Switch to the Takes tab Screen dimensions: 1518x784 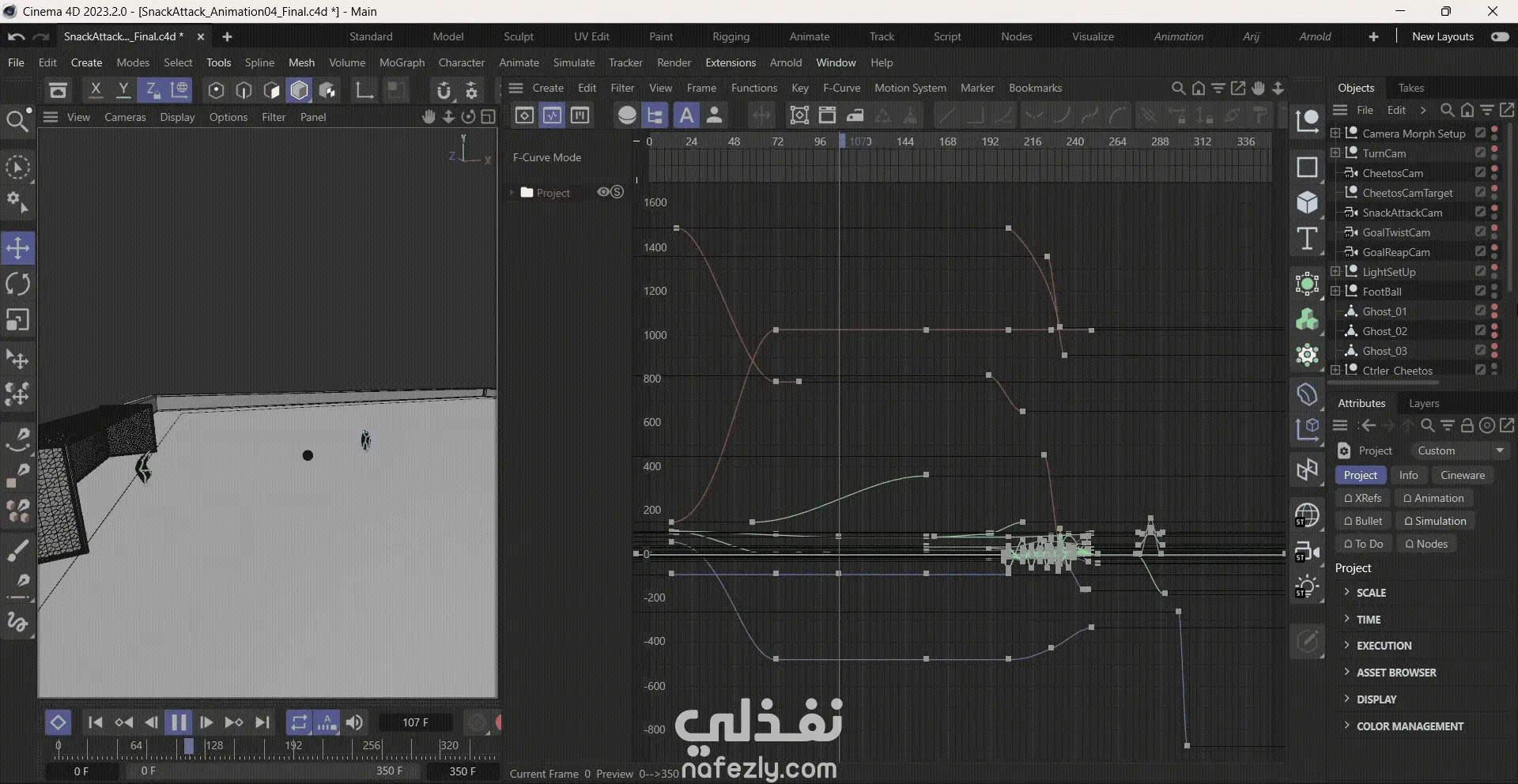(1410, 88)
